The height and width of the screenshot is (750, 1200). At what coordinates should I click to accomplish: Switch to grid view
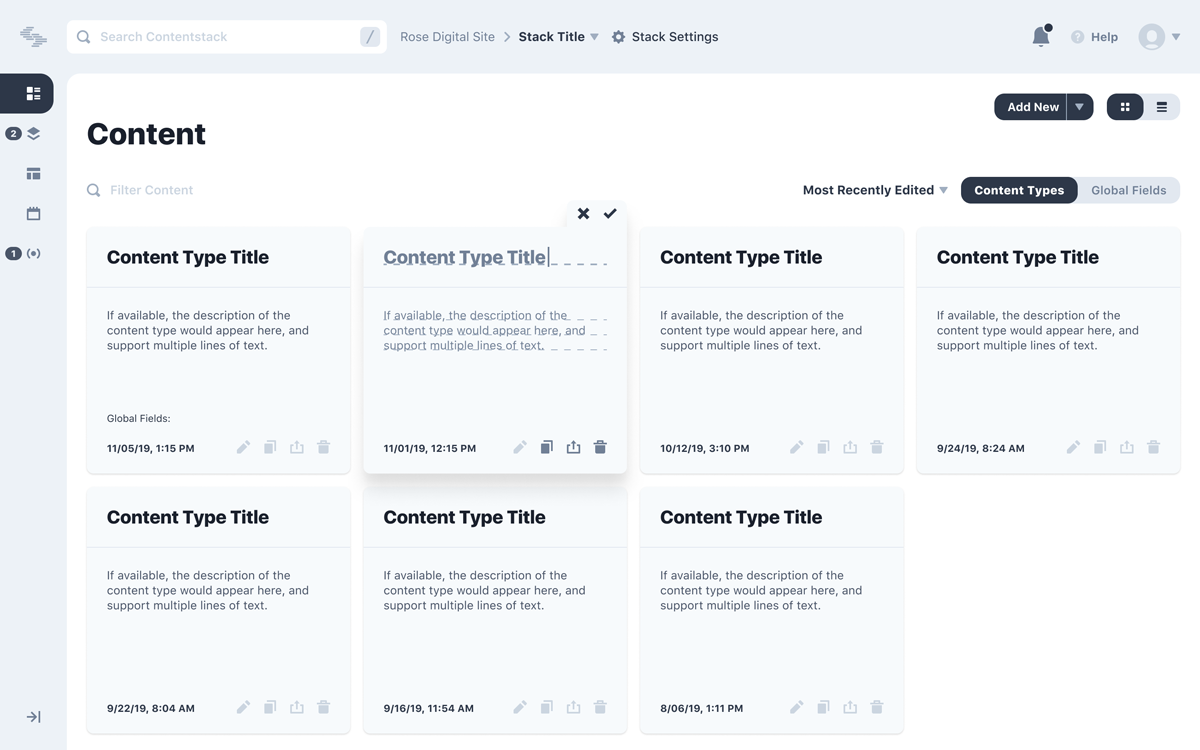(1125, 107)
